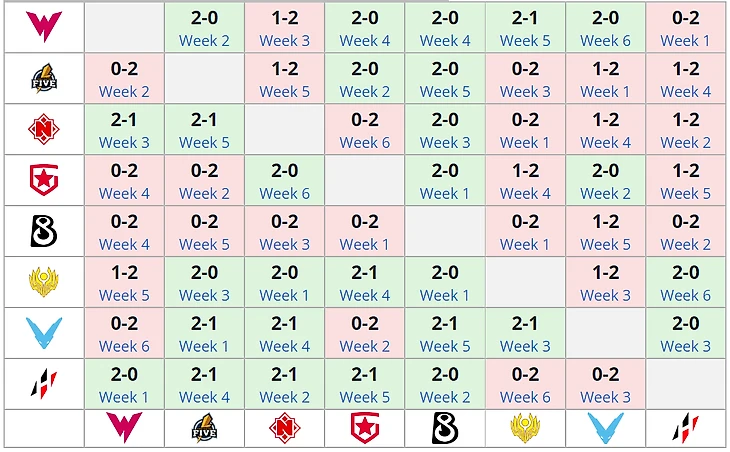Click Week 6 link in the blue V row
This screenshot has width=730, height=452.
coord(124,346)
